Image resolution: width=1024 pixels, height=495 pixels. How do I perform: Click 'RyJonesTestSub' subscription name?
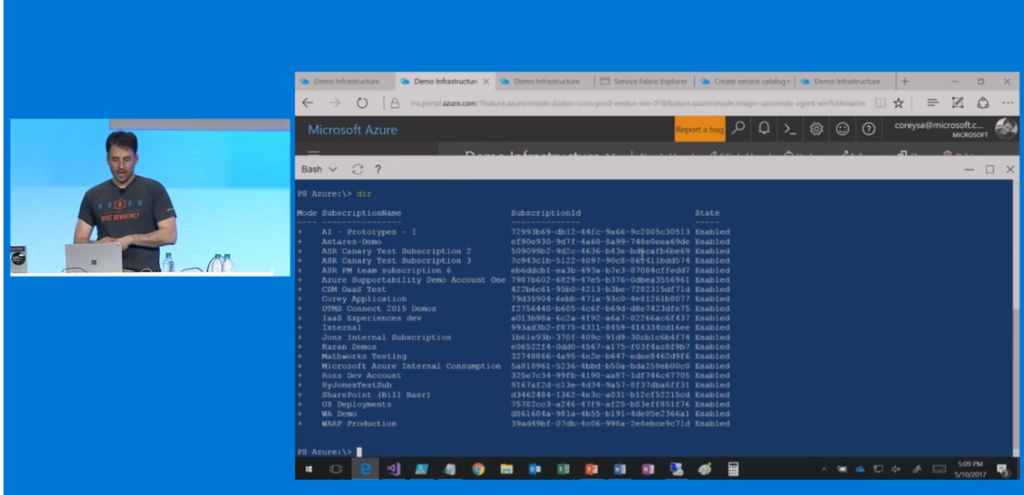tap(357, 385)
